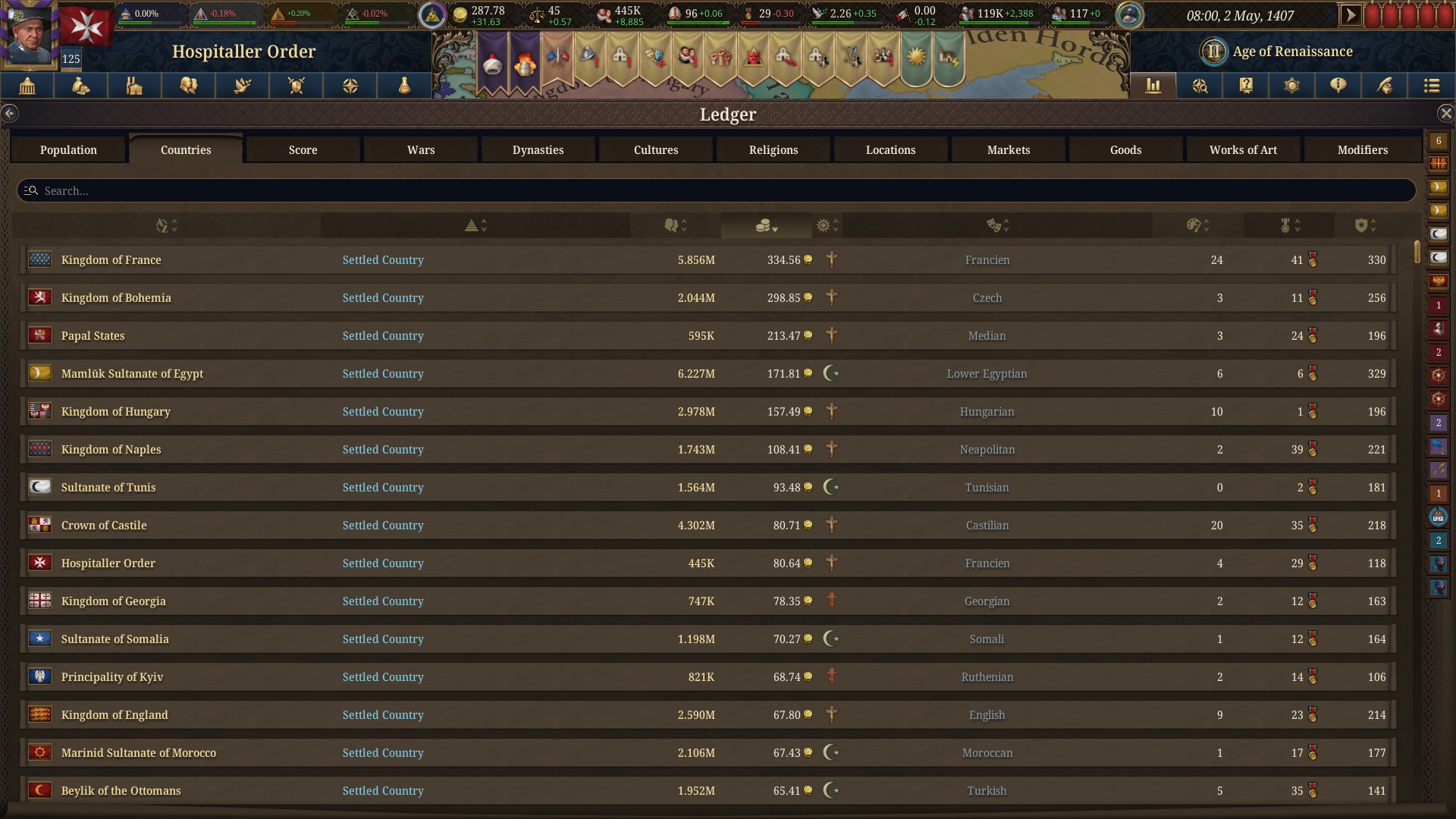This screenshot has width=1456, height=819.
Task: Toggle the outliner list button
Action: click(1431, 86)
